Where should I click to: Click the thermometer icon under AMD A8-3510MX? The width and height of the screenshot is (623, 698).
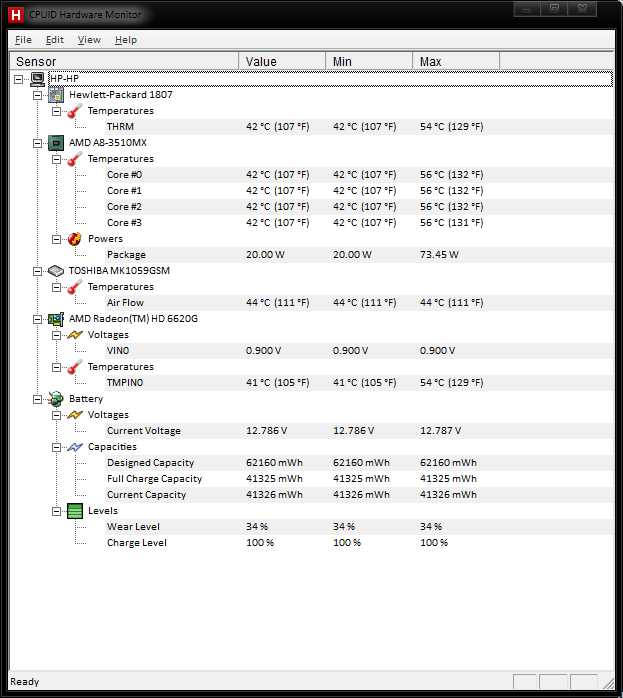pos(75,159)
